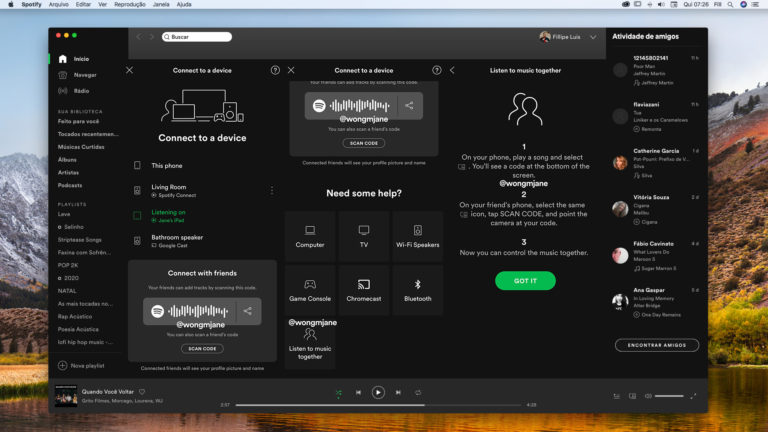This screenshot has height=432, width=768.
Task: Close the second Connect to a device panel
Action: [291, 70]
